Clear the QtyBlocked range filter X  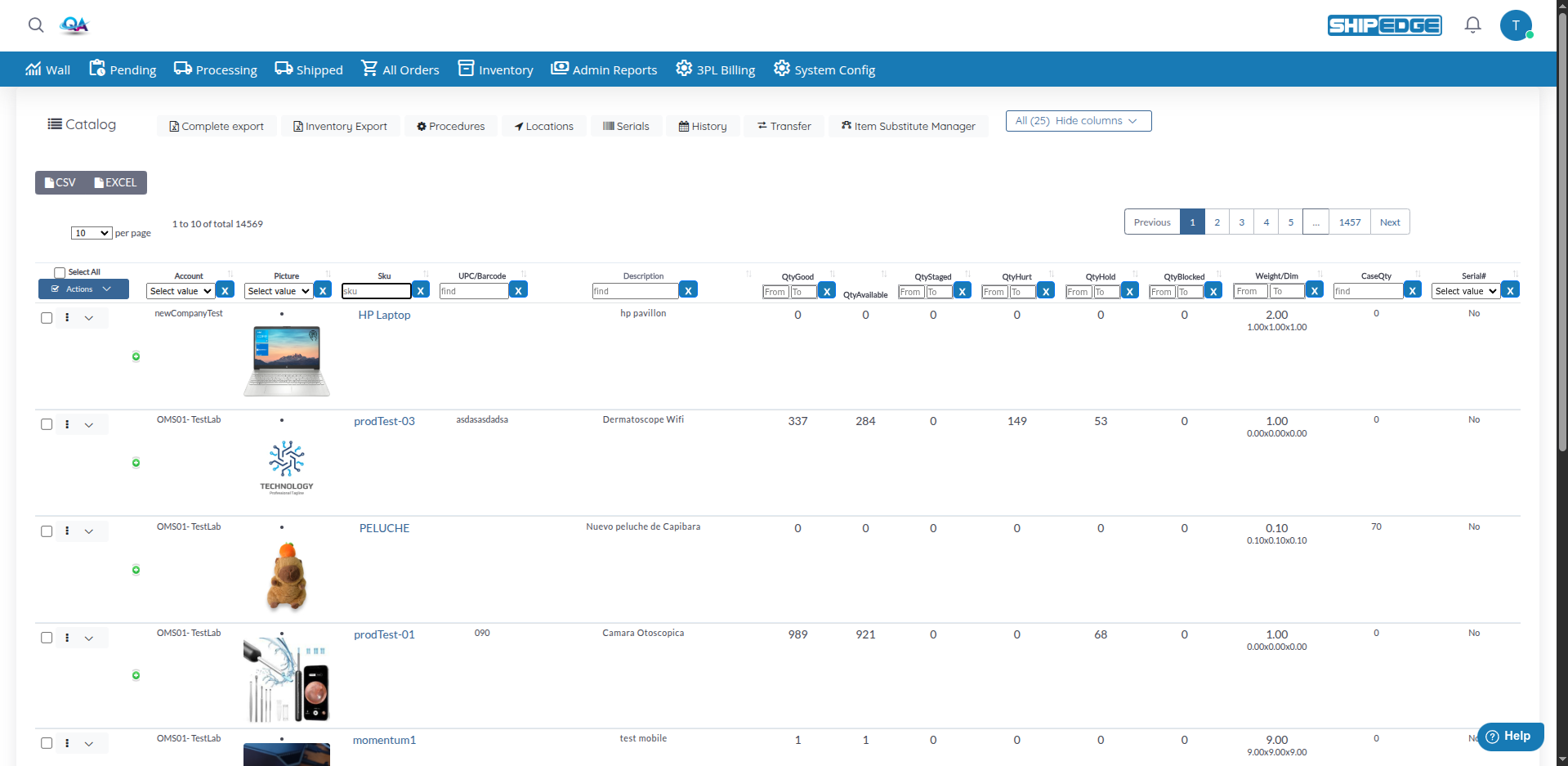[x=1213, y=291]
